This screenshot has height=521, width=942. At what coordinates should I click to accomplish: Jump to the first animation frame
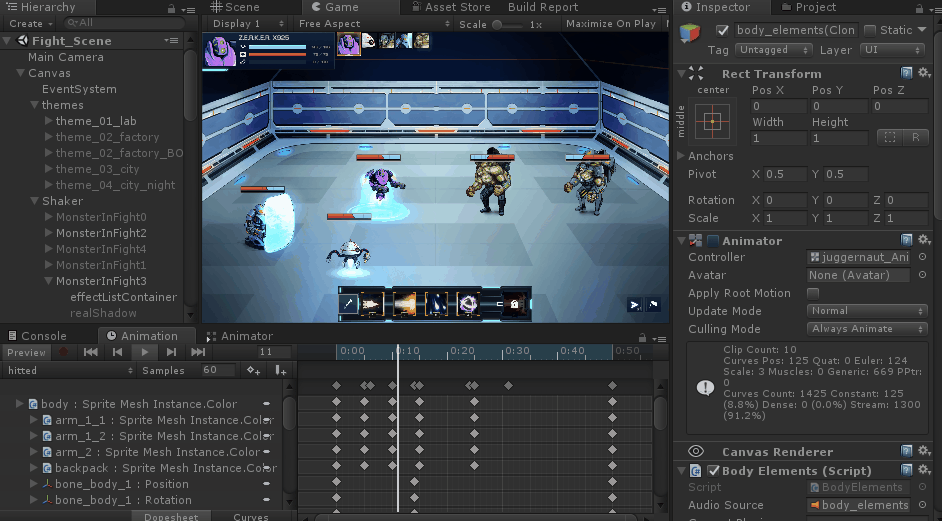pos(91,352)
